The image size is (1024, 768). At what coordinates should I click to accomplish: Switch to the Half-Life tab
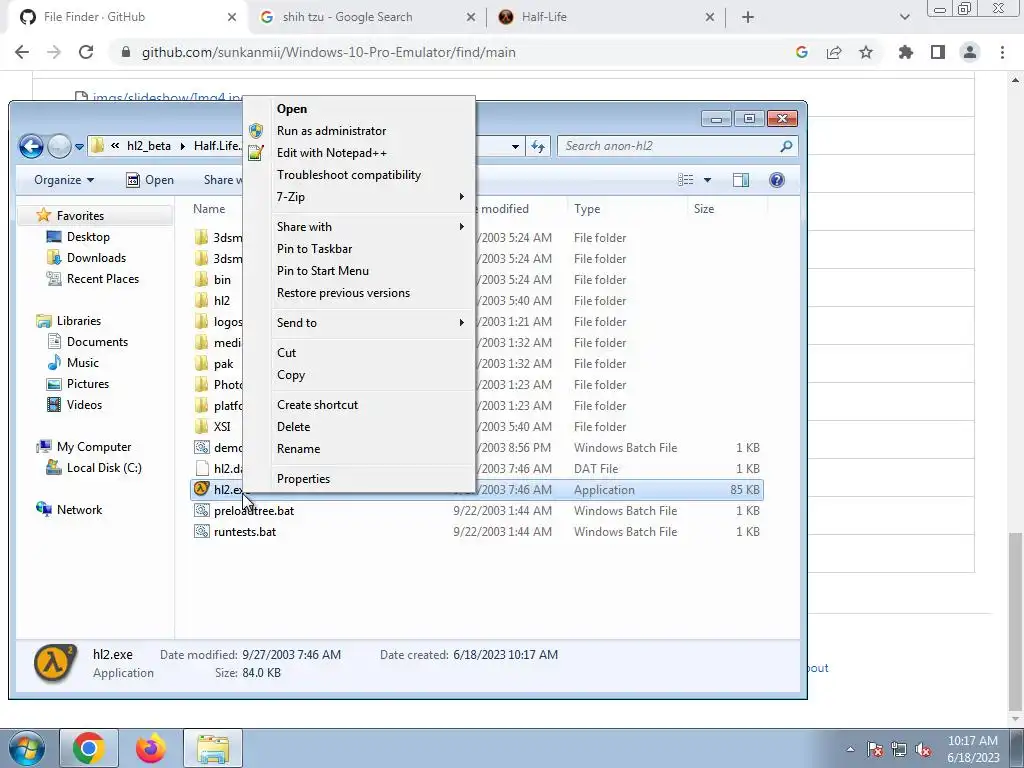tap(606, 17)
